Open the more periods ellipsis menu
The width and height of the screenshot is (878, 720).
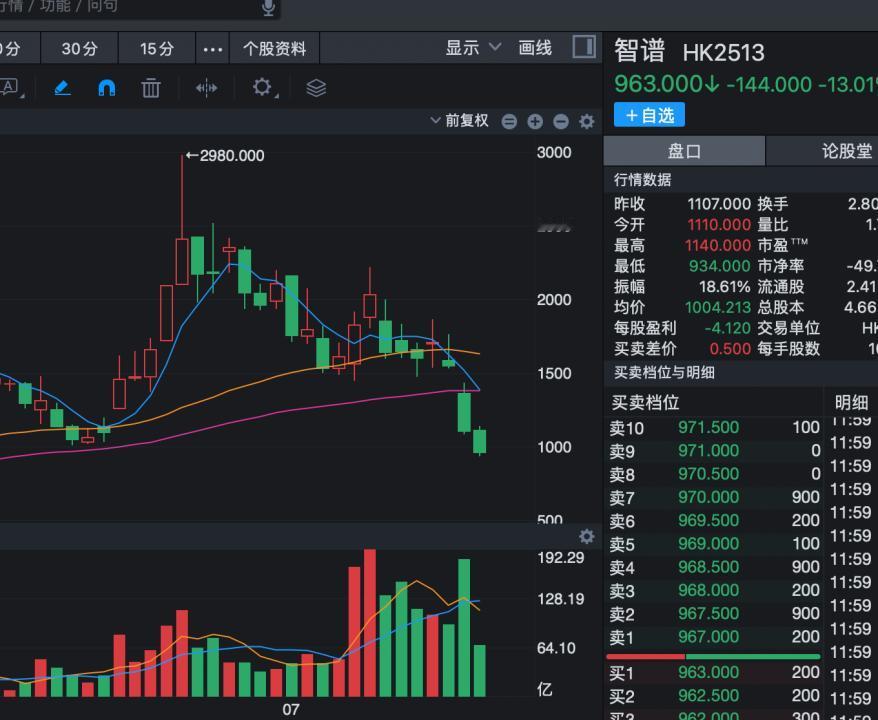pos(213,49)
